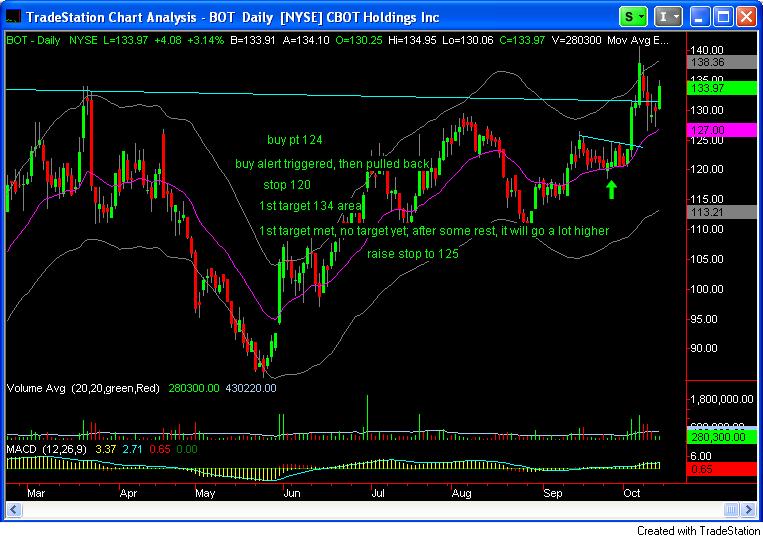Minimize the Chart Analysis window
This screenshot has width=763, height=537.
point(699,17)
